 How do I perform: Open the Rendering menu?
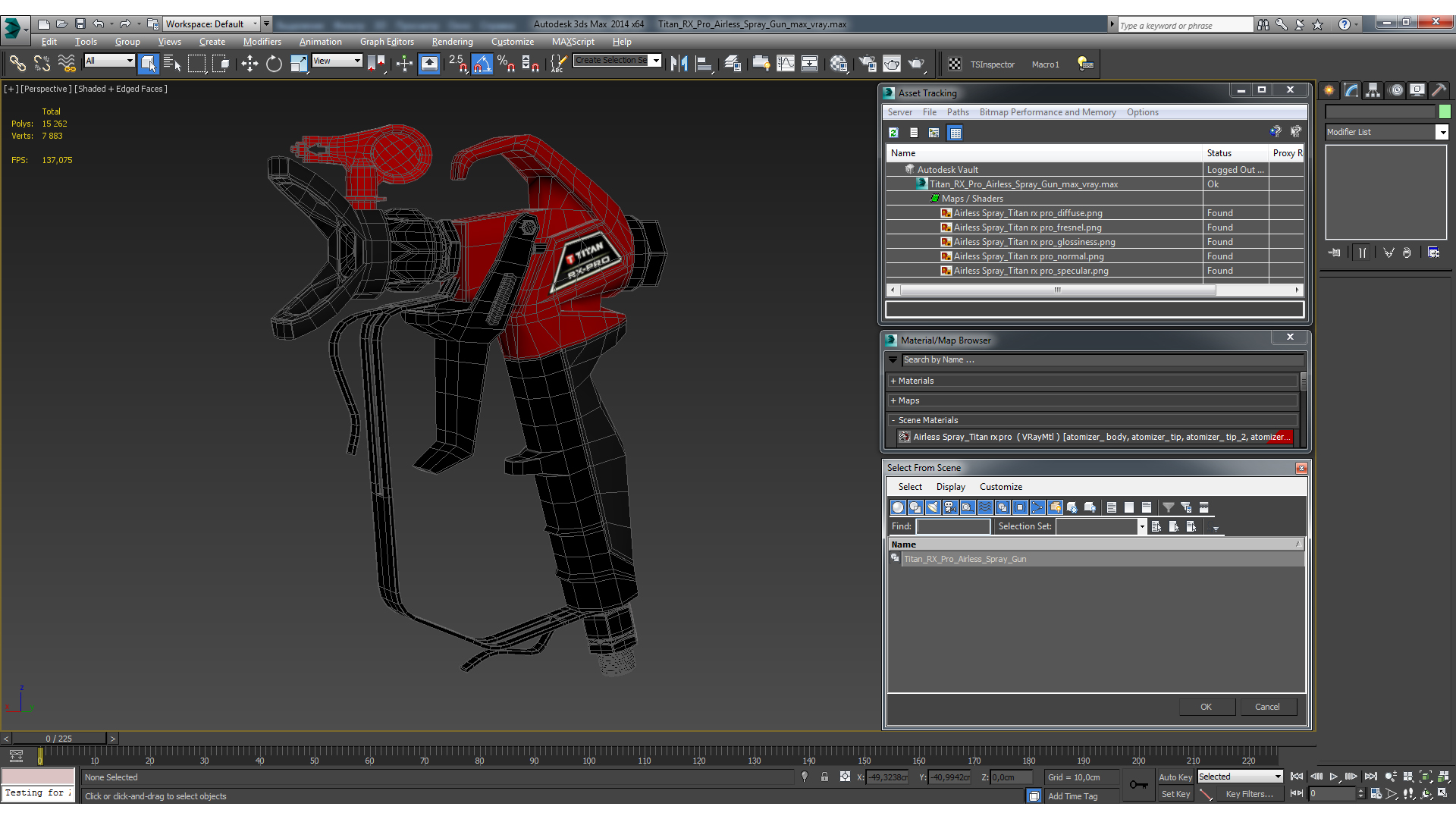pyautogui.click(x=452, y=42)
